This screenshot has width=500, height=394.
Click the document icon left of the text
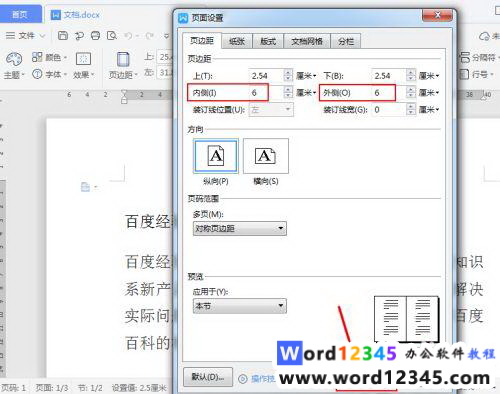[x=85, y=187]
